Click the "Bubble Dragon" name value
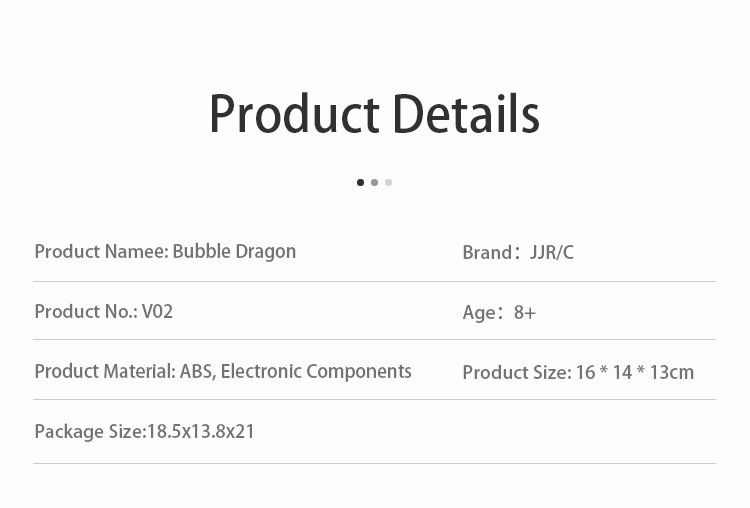750x508 pixels. [x=234, y=251]
